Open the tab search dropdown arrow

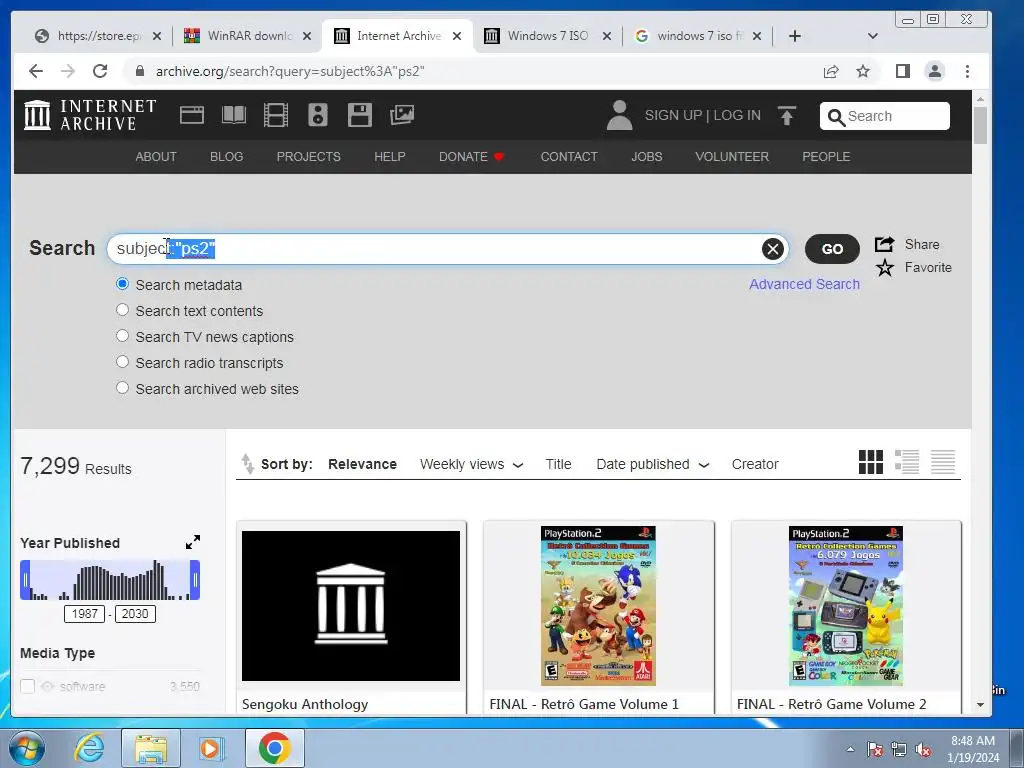(872, 36)
